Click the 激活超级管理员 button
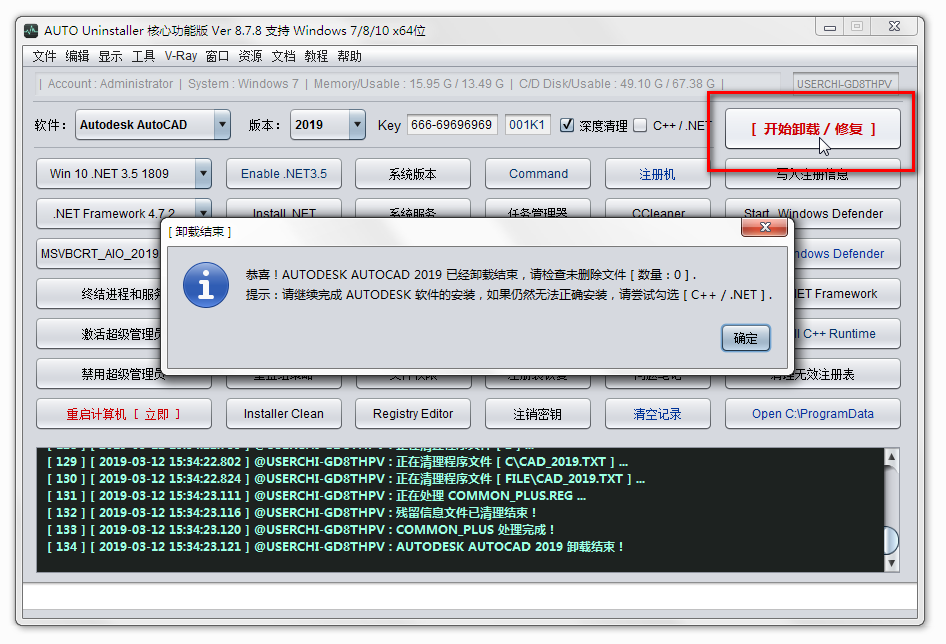This screenshot has height=644, width=946. click(x=100, y=334)
